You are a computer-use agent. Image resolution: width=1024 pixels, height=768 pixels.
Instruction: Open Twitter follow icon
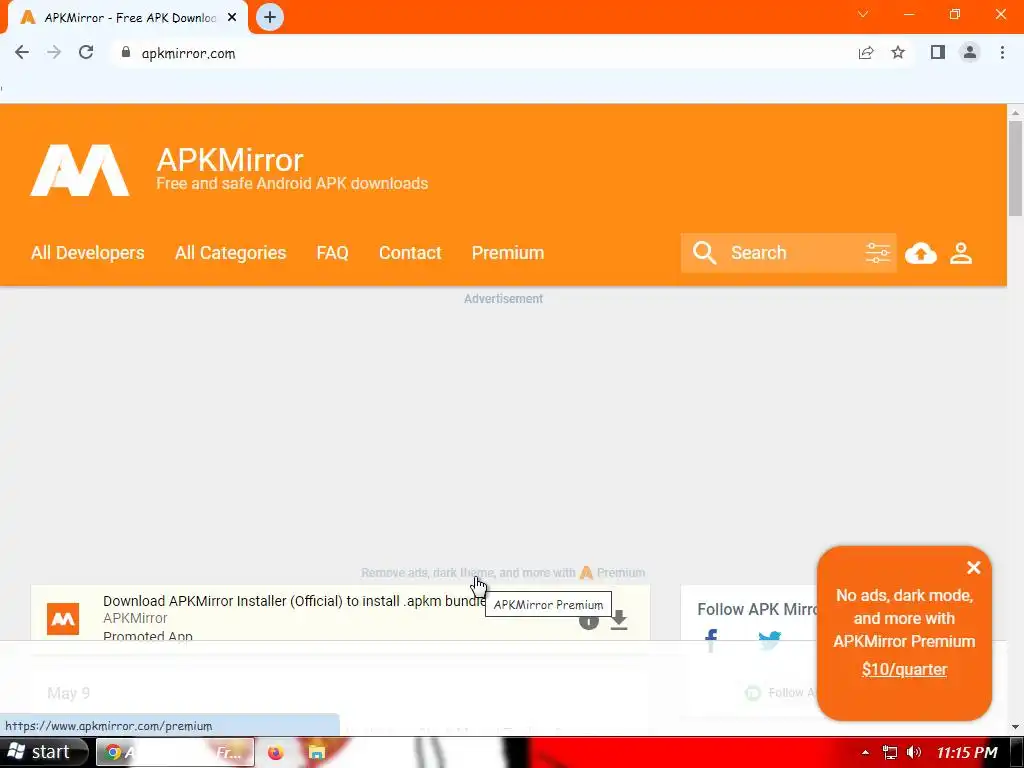pyautogui.click(x=769, y=639)
